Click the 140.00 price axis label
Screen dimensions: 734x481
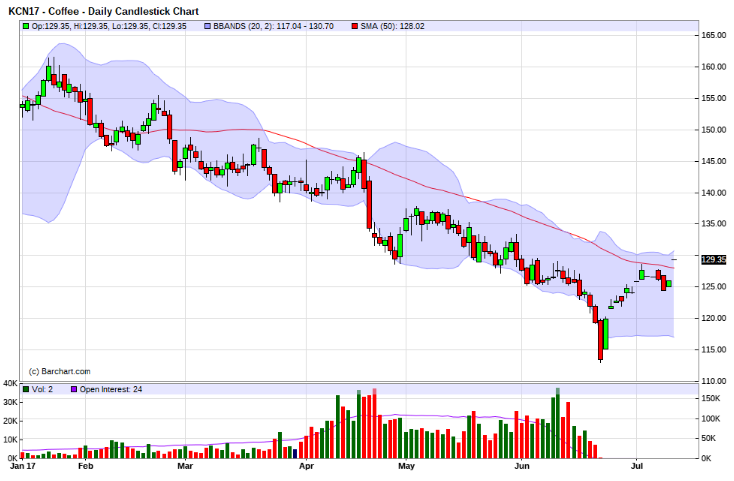pos(714,193)
